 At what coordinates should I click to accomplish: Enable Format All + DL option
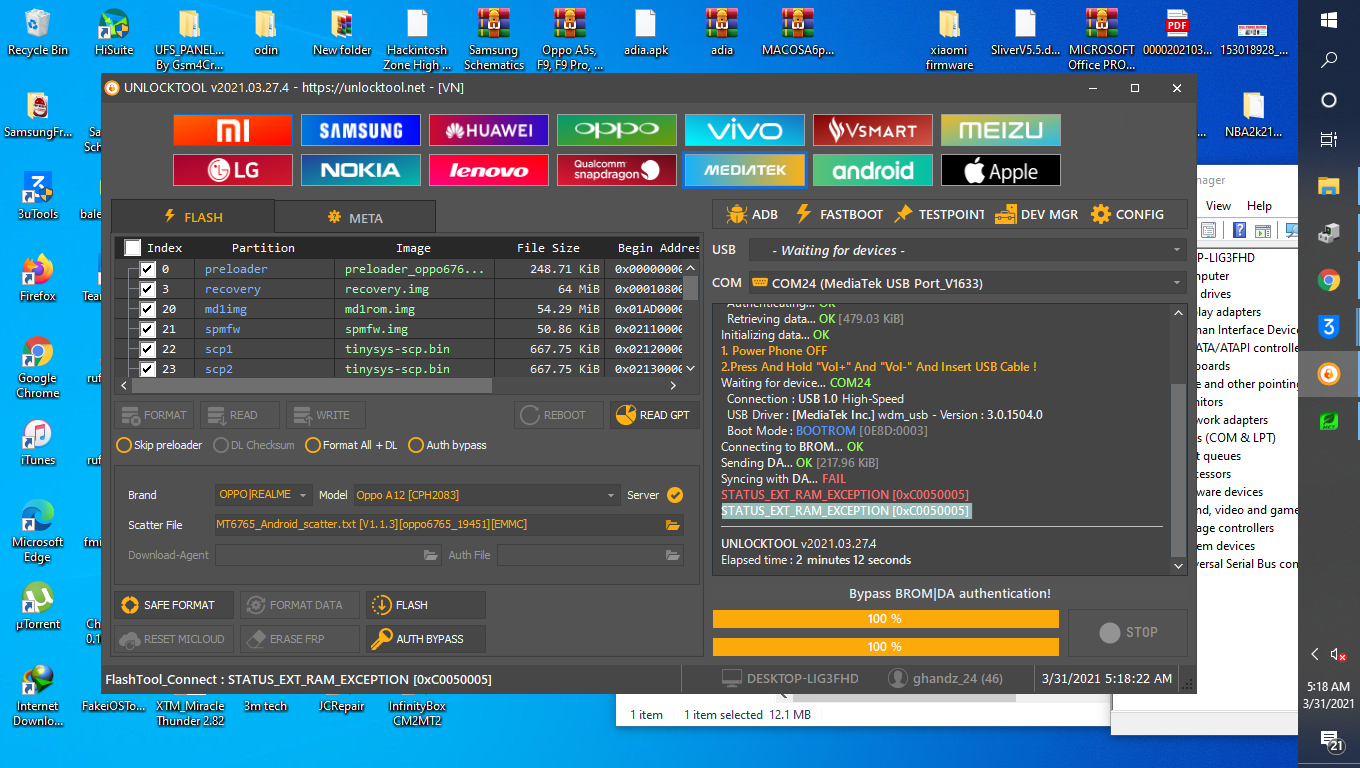(x=351, y=445)
